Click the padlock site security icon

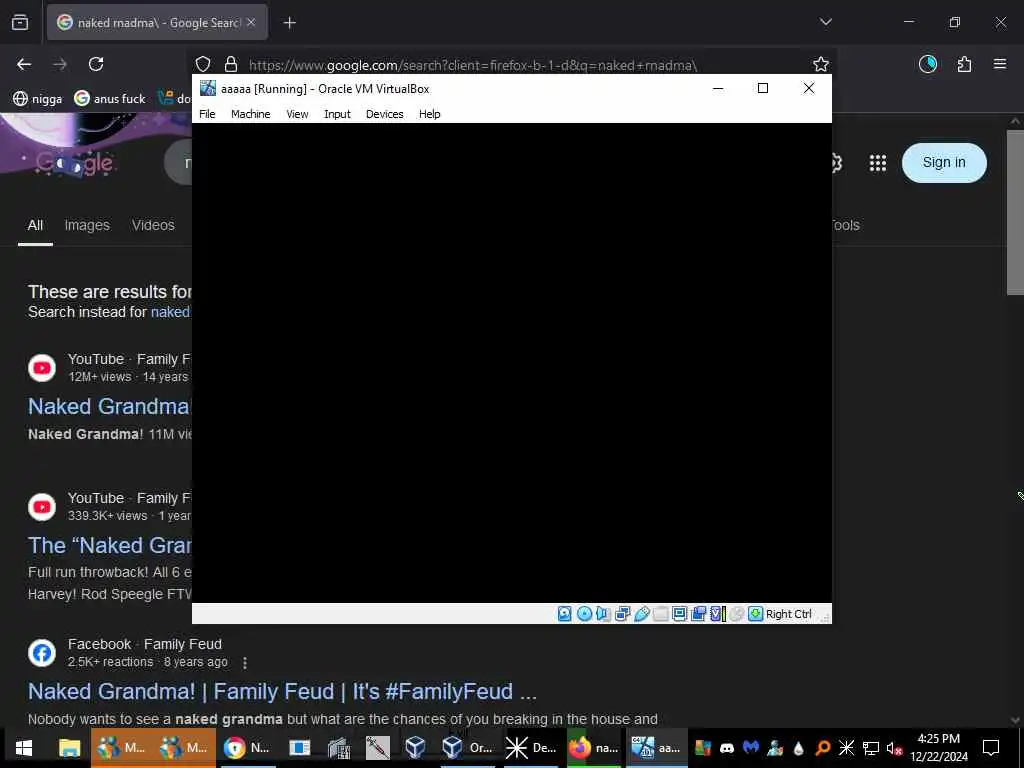[x=231, y=65]
